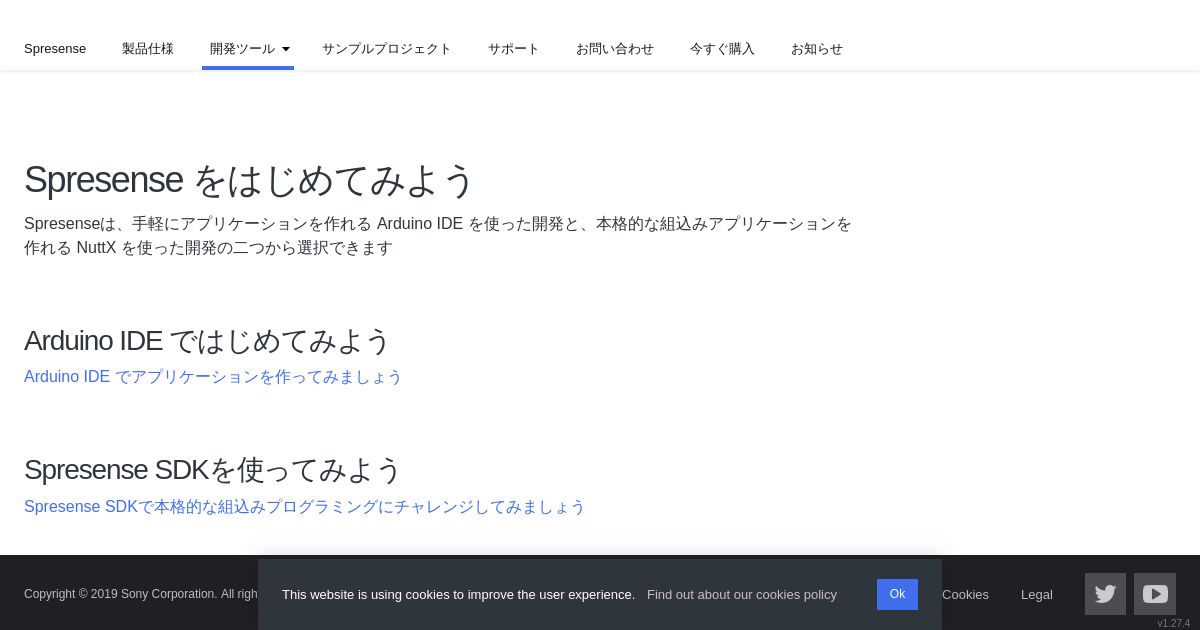Click the Spresense SDKを使ってみよう heading
1200x630 pixels.
tap(213, 470)
